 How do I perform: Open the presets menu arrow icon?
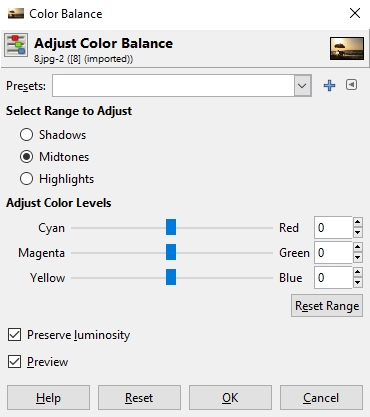tap(351, 85)
